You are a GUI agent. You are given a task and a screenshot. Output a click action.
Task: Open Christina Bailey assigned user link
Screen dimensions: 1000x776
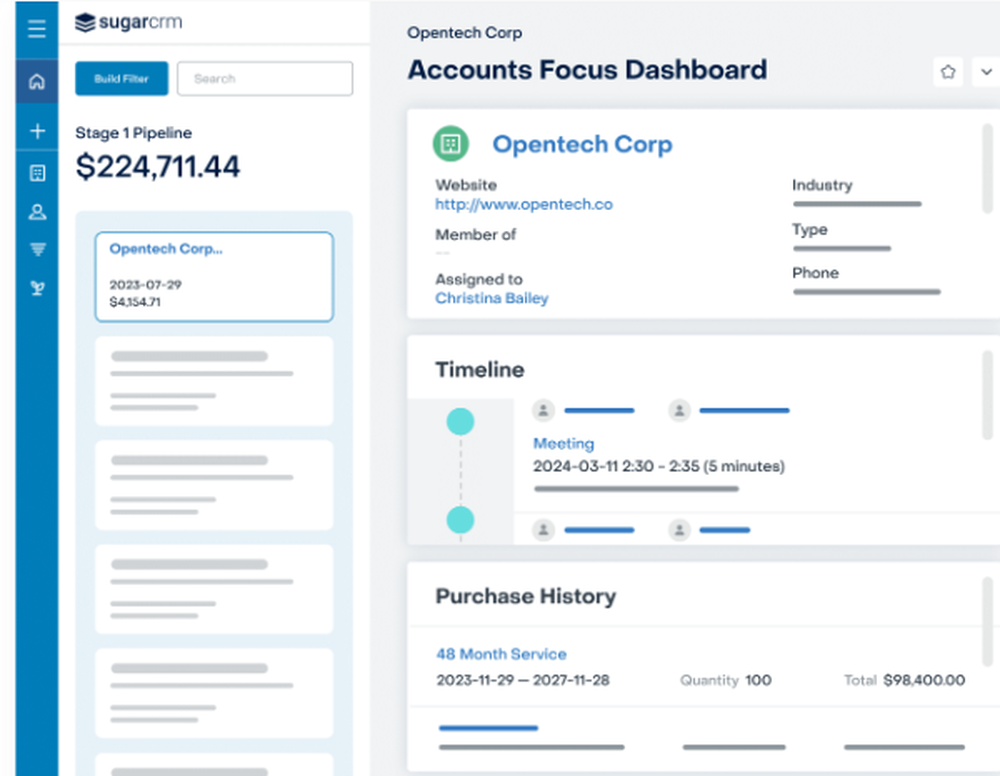pos(492,298)
